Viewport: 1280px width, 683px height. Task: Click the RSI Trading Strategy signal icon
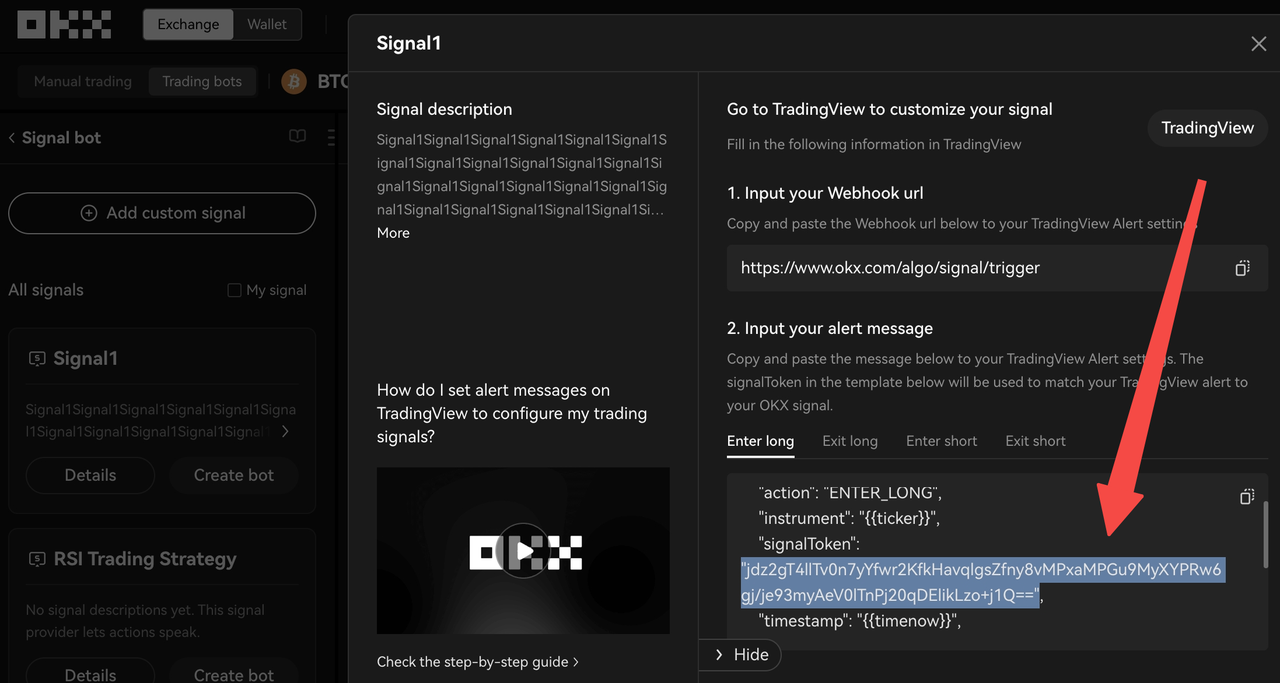click(37, 558)
